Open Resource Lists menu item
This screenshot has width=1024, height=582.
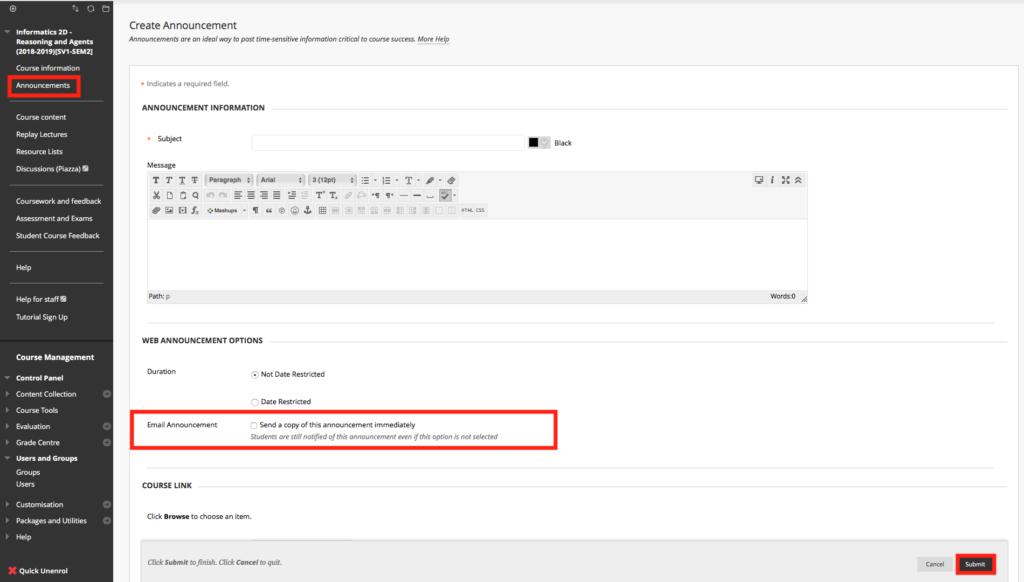coord(39,152)
